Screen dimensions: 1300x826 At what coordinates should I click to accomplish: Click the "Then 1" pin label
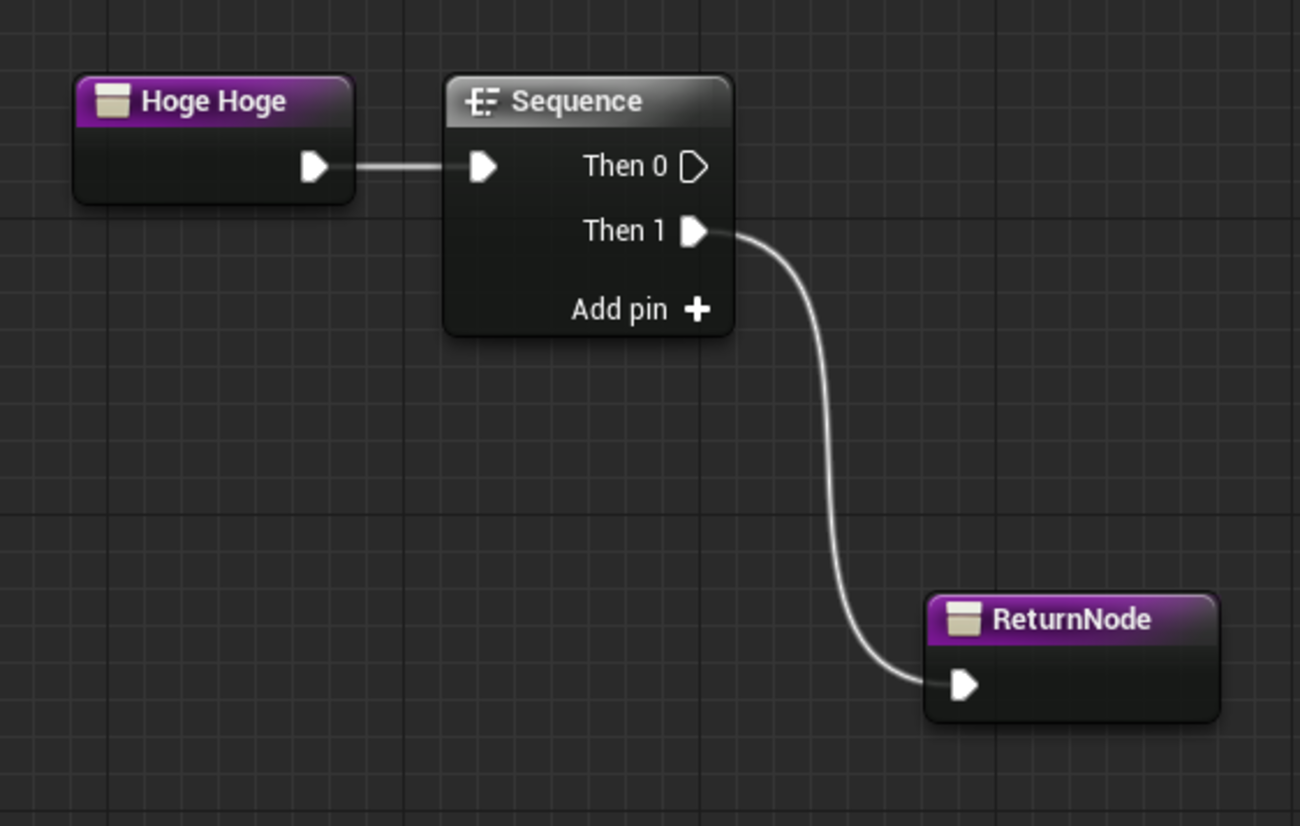point(625,231)
